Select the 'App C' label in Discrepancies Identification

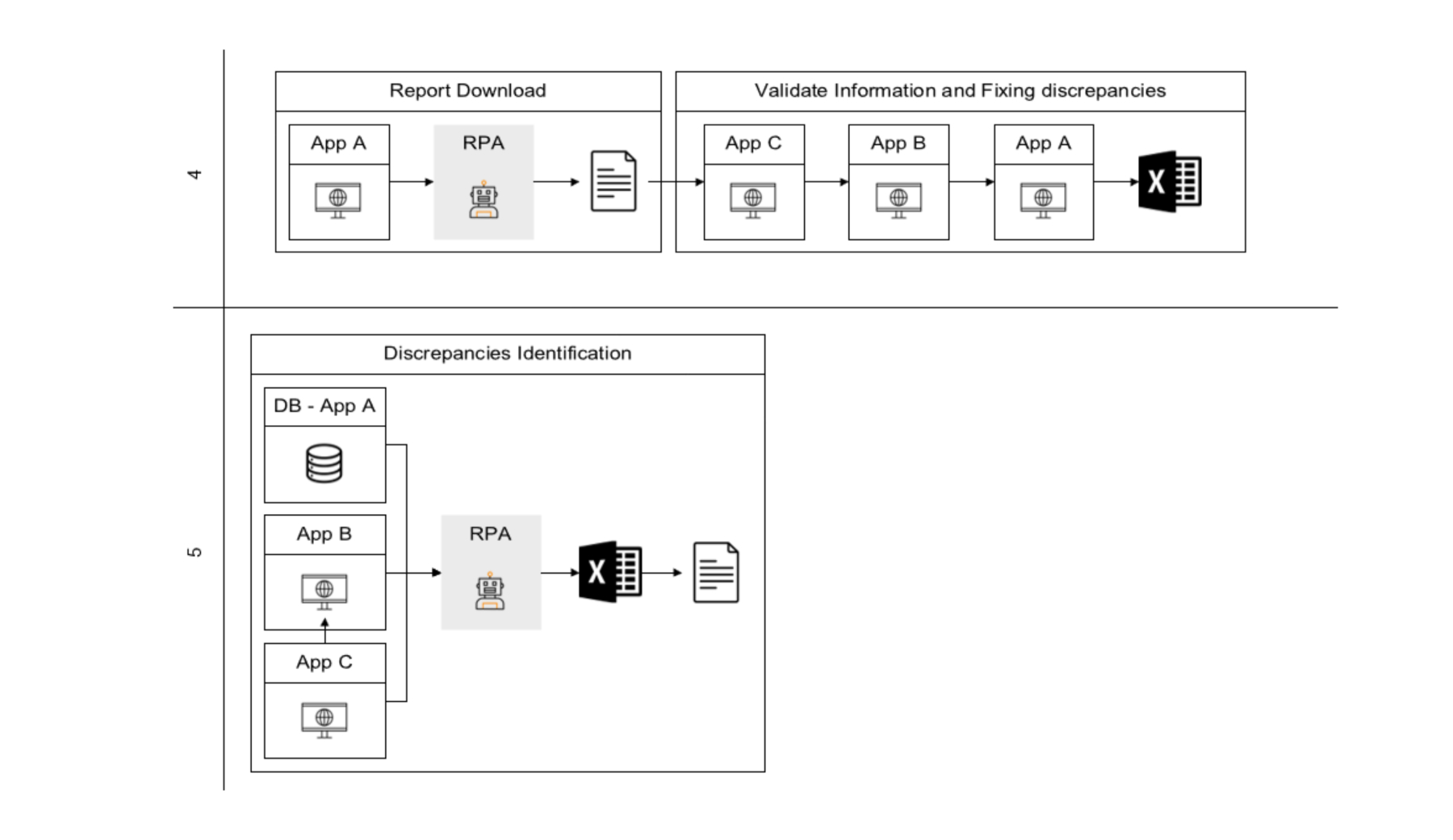point(324,662)
